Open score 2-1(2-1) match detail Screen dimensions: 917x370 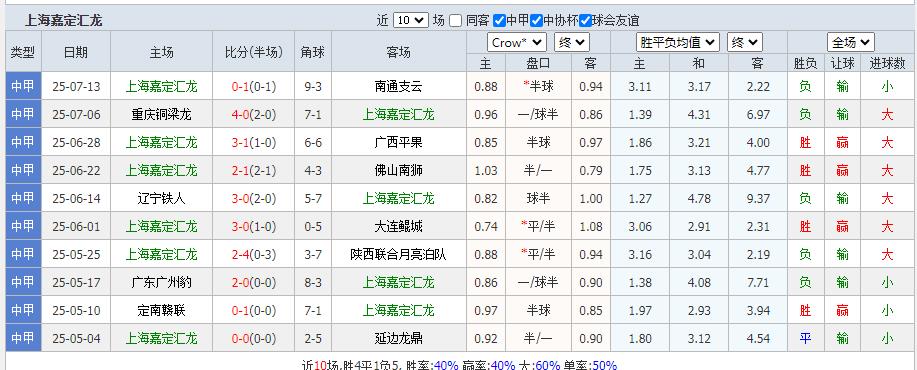pos(254,171)
